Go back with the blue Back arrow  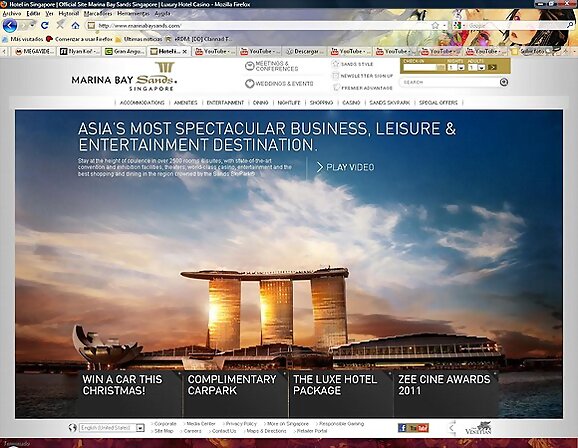tap(10, 26)
